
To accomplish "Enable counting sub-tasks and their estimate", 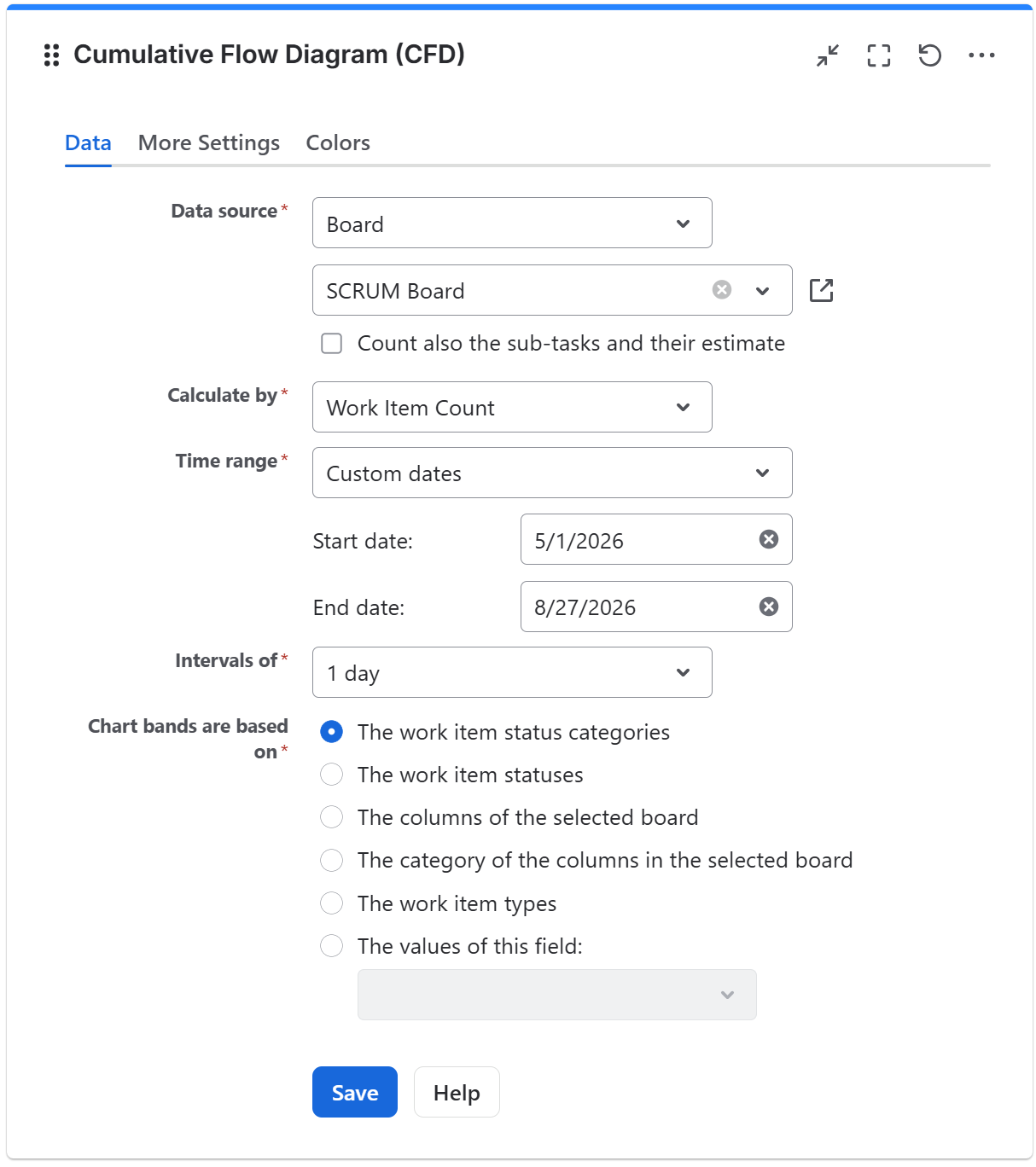I will pyautogui.click(x=331, y=343).
